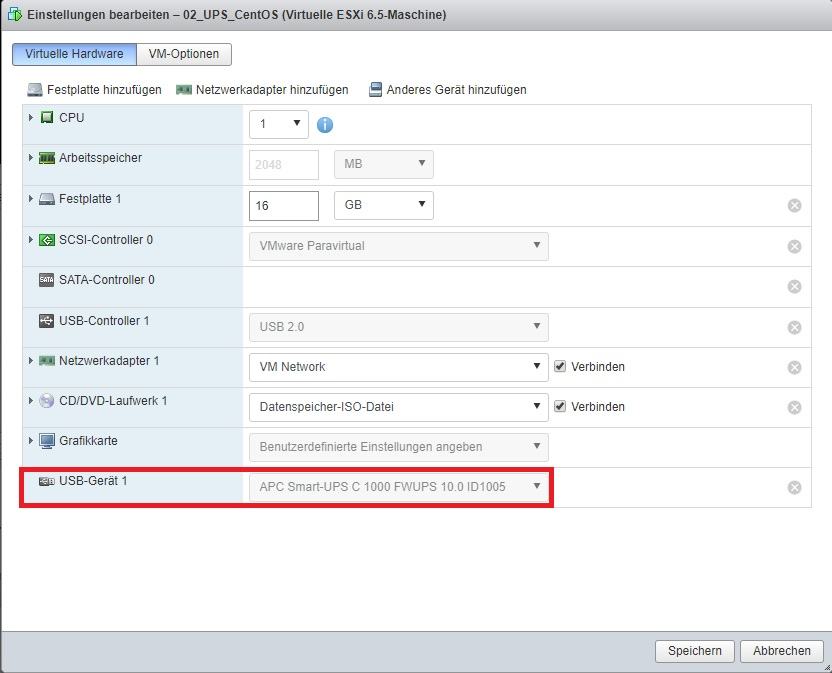The width and height of the screenshot is (832, 673).
Task: Remove USB-Gerät 1 with its X icon
Action: 794,487
